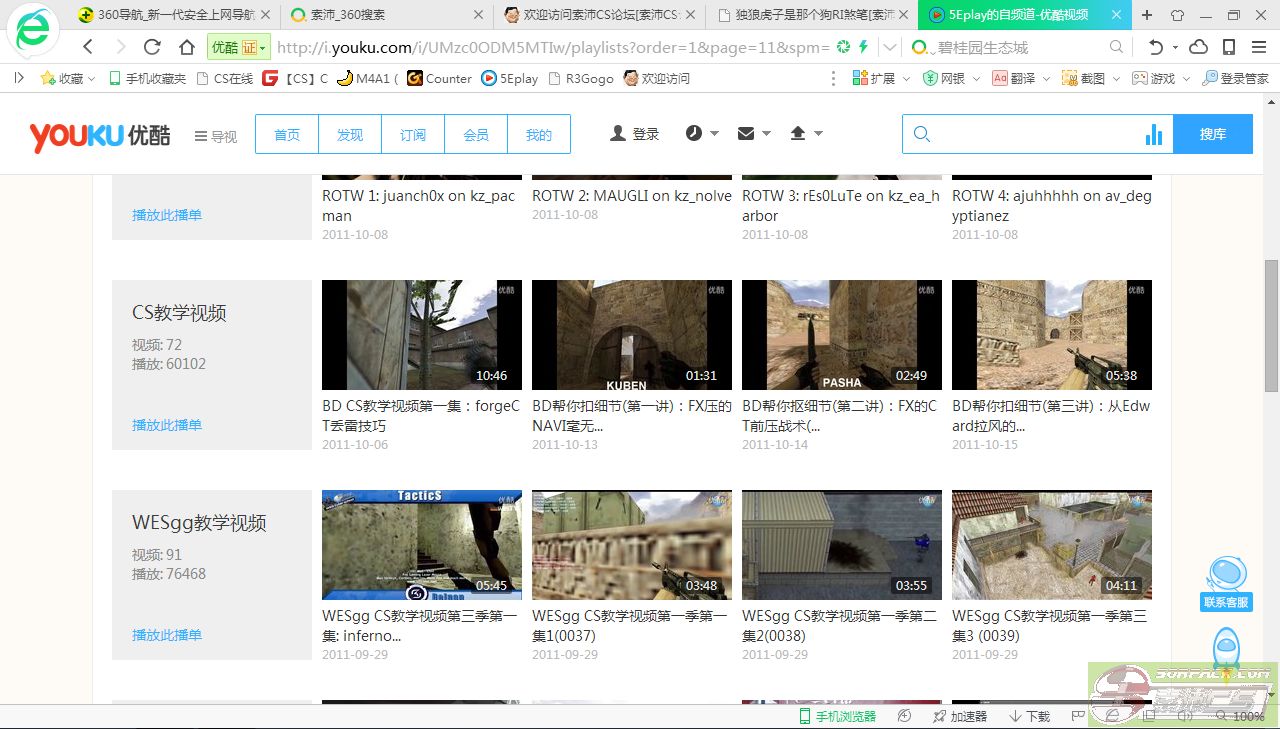The image size is (1280, 729).
Task: Click 登录 login with user icon
Action: 635,133
